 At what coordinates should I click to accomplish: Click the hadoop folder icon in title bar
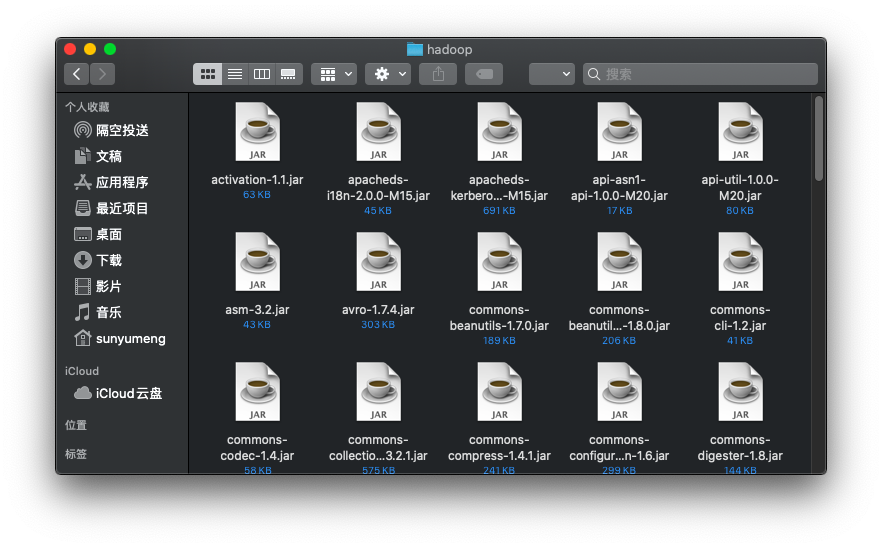pyautogui.click(x=415, y=50)
